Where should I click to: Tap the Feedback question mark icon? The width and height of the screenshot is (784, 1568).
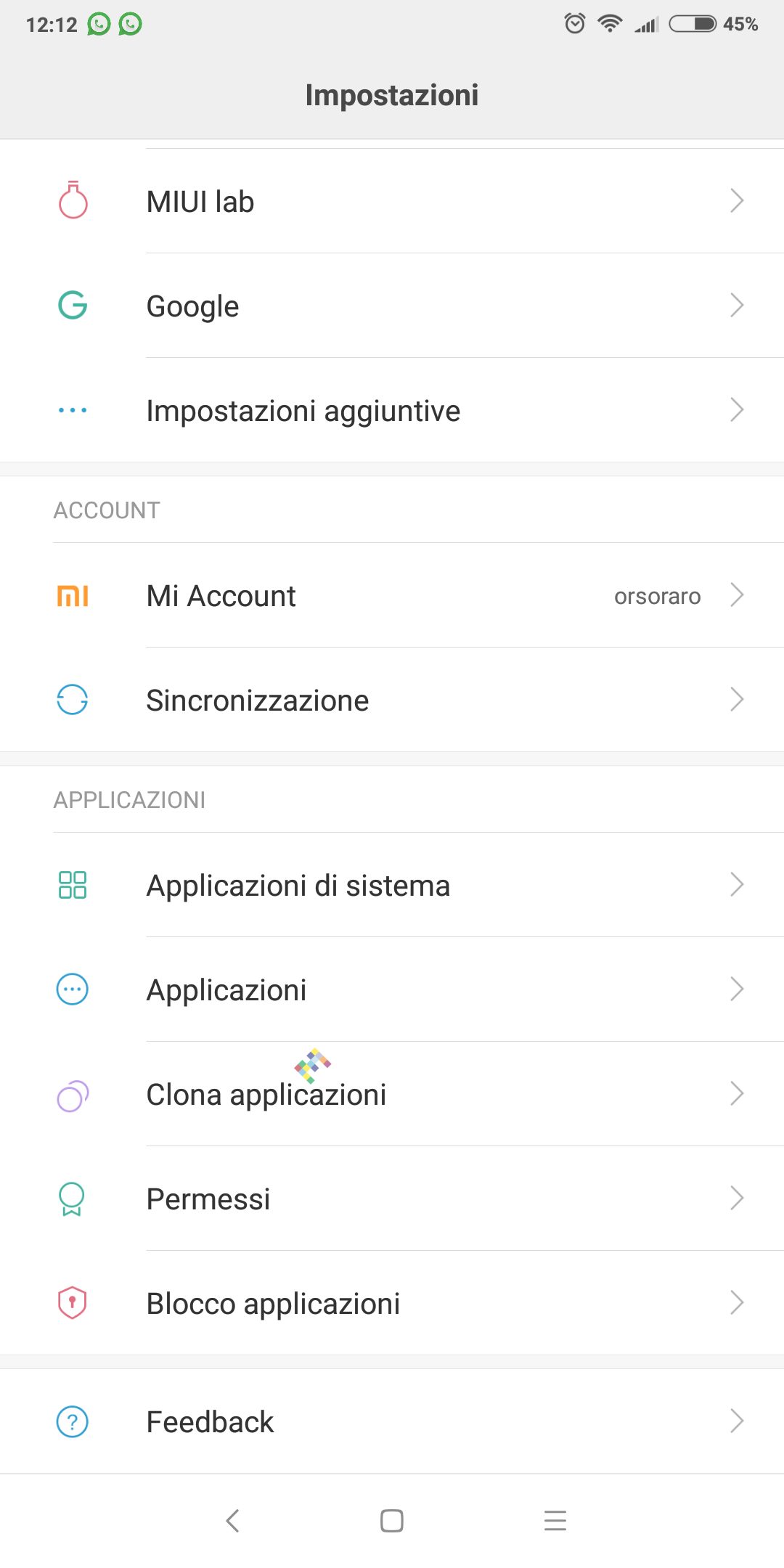pos(73,1421)
